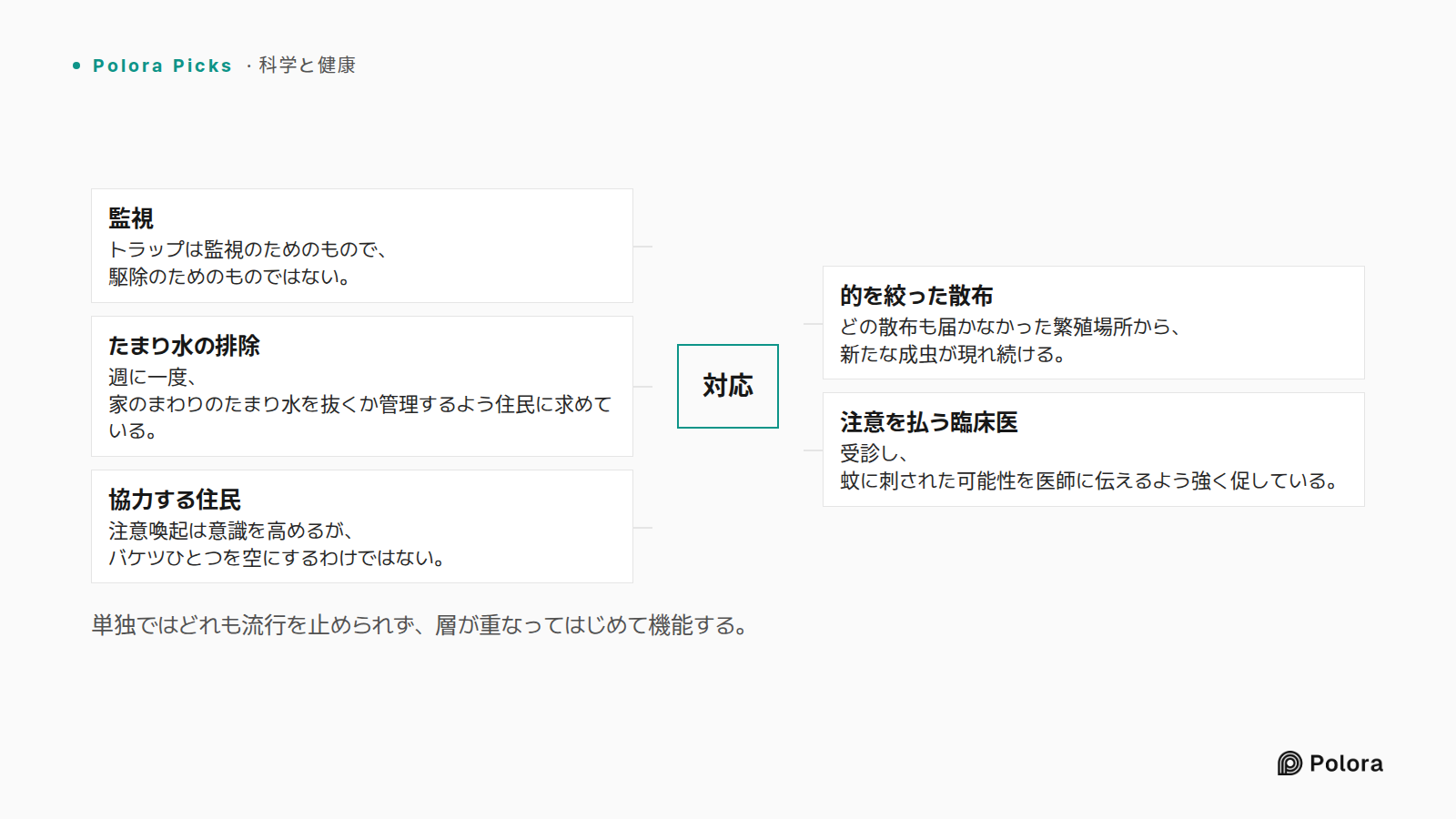Click the 注意を払う臨床医 heading
This screenshot has height=819, width=1456.
point(929,422)
